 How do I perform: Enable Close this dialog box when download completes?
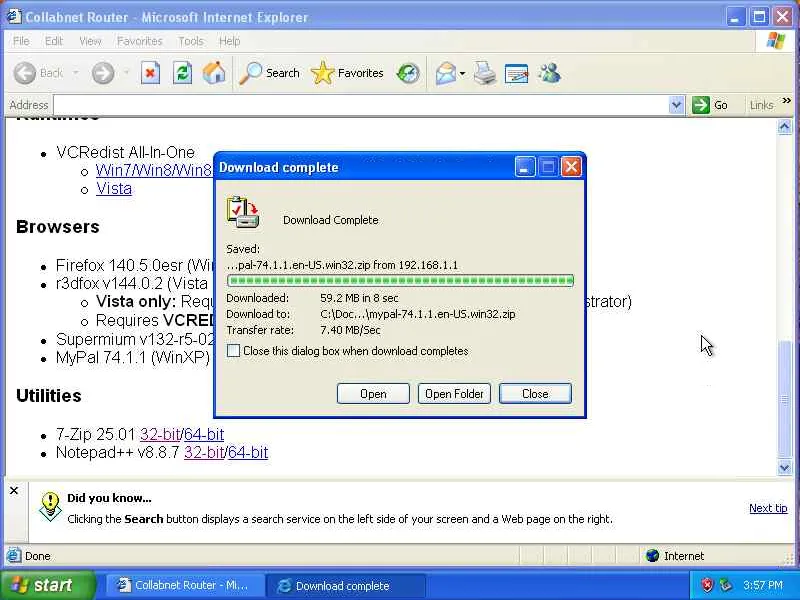233,351
